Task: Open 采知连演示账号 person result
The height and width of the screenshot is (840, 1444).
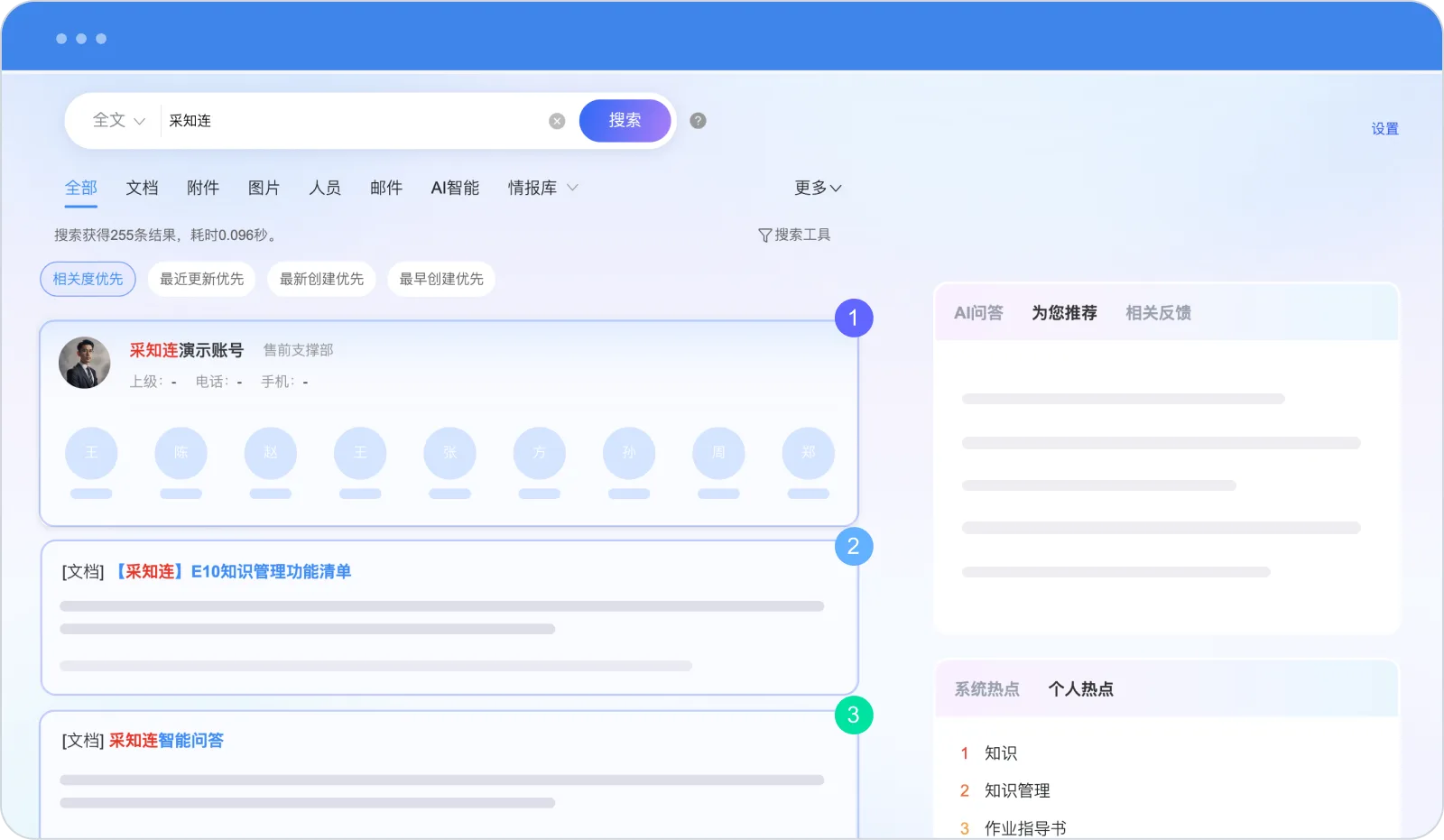Action: point(186,350)
